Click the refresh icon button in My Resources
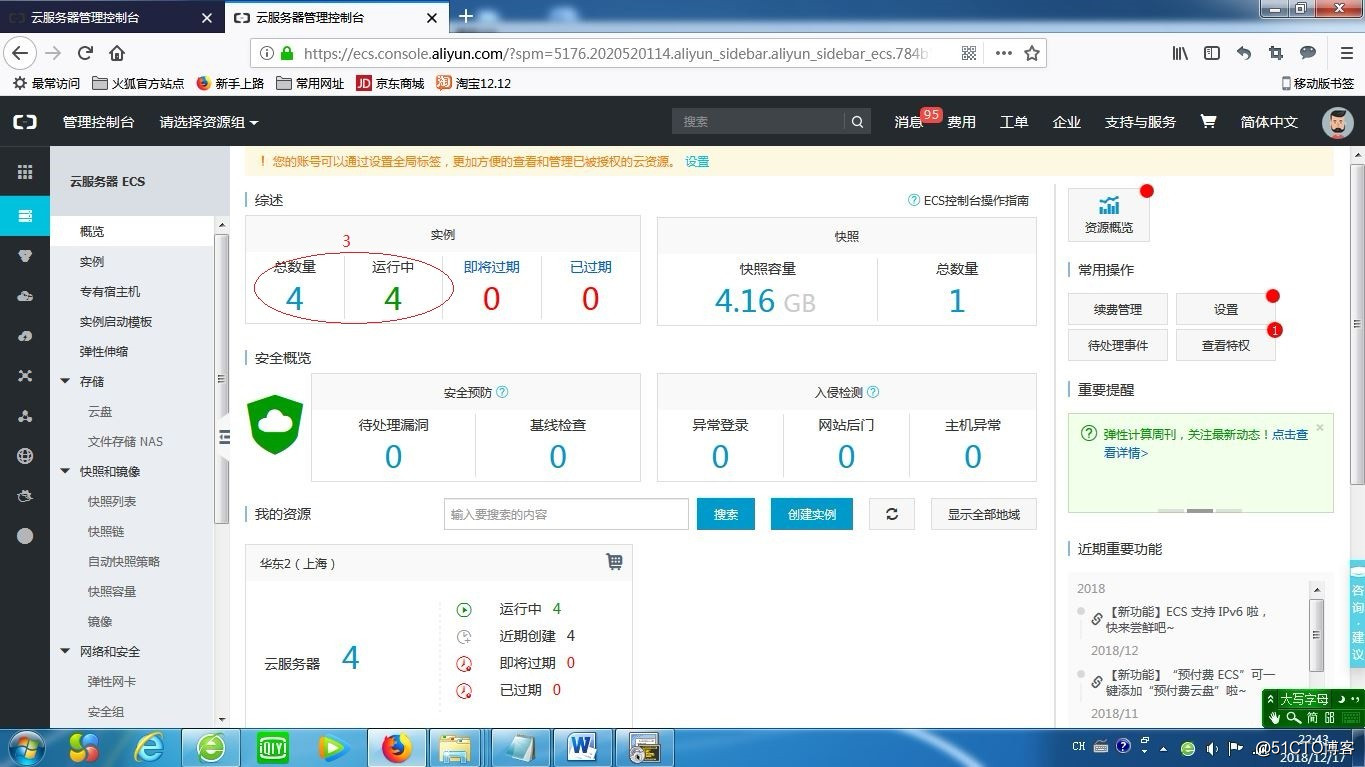Screen dimensions: 1365x767 click(892, 514)
